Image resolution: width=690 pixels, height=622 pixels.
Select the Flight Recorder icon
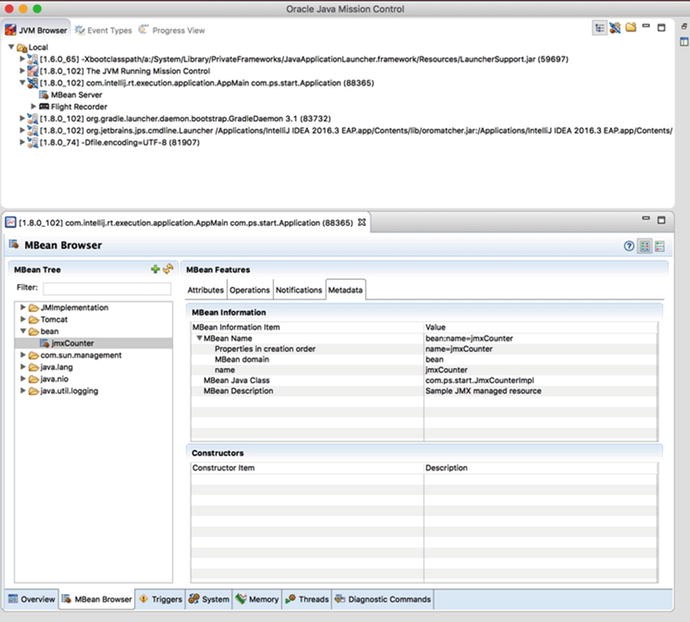pos(44,107)
